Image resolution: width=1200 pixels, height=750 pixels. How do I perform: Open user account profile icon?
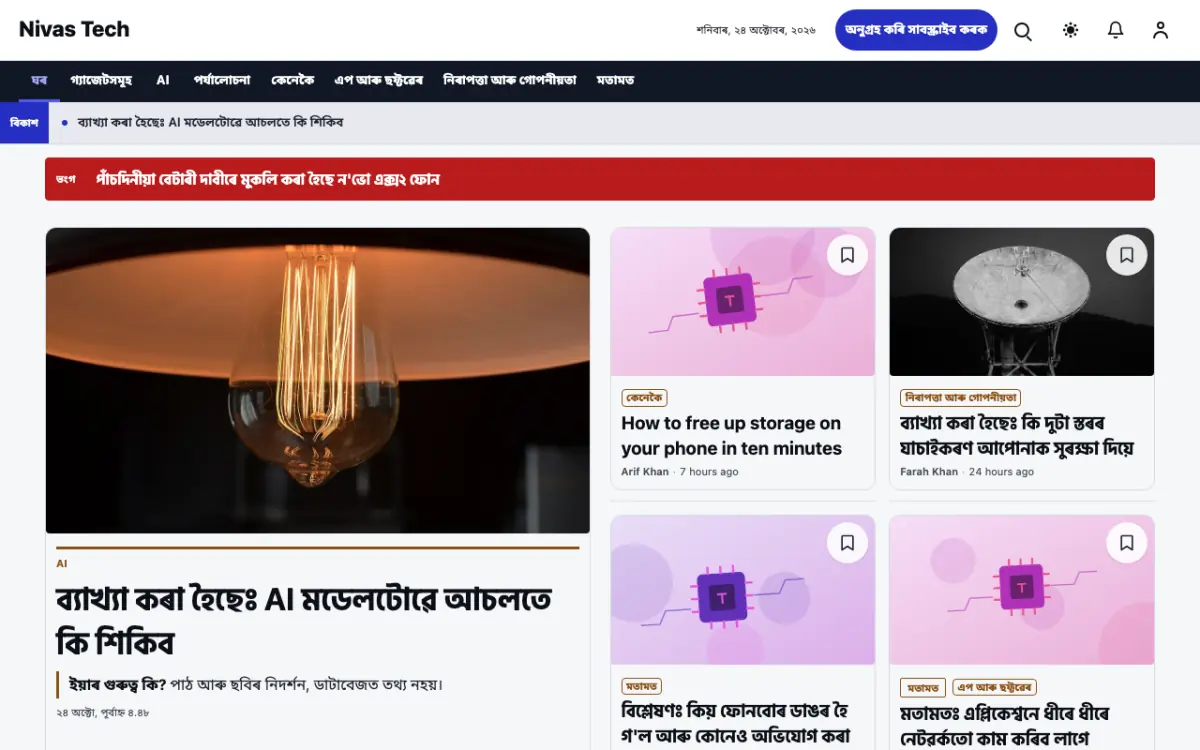pos(1160,30)
